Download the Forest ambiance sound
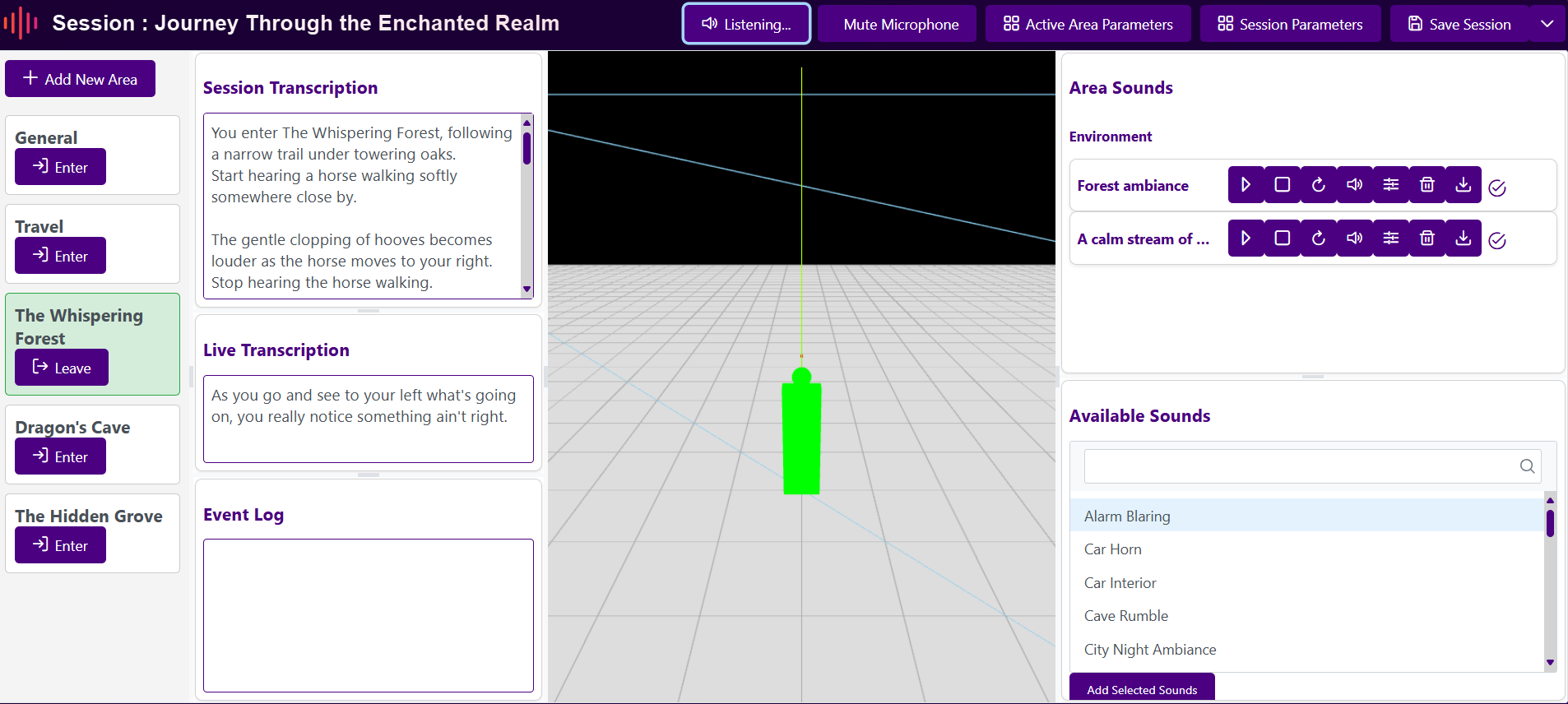Screen dimensions: 1568x704 (x=1463, y=185)
